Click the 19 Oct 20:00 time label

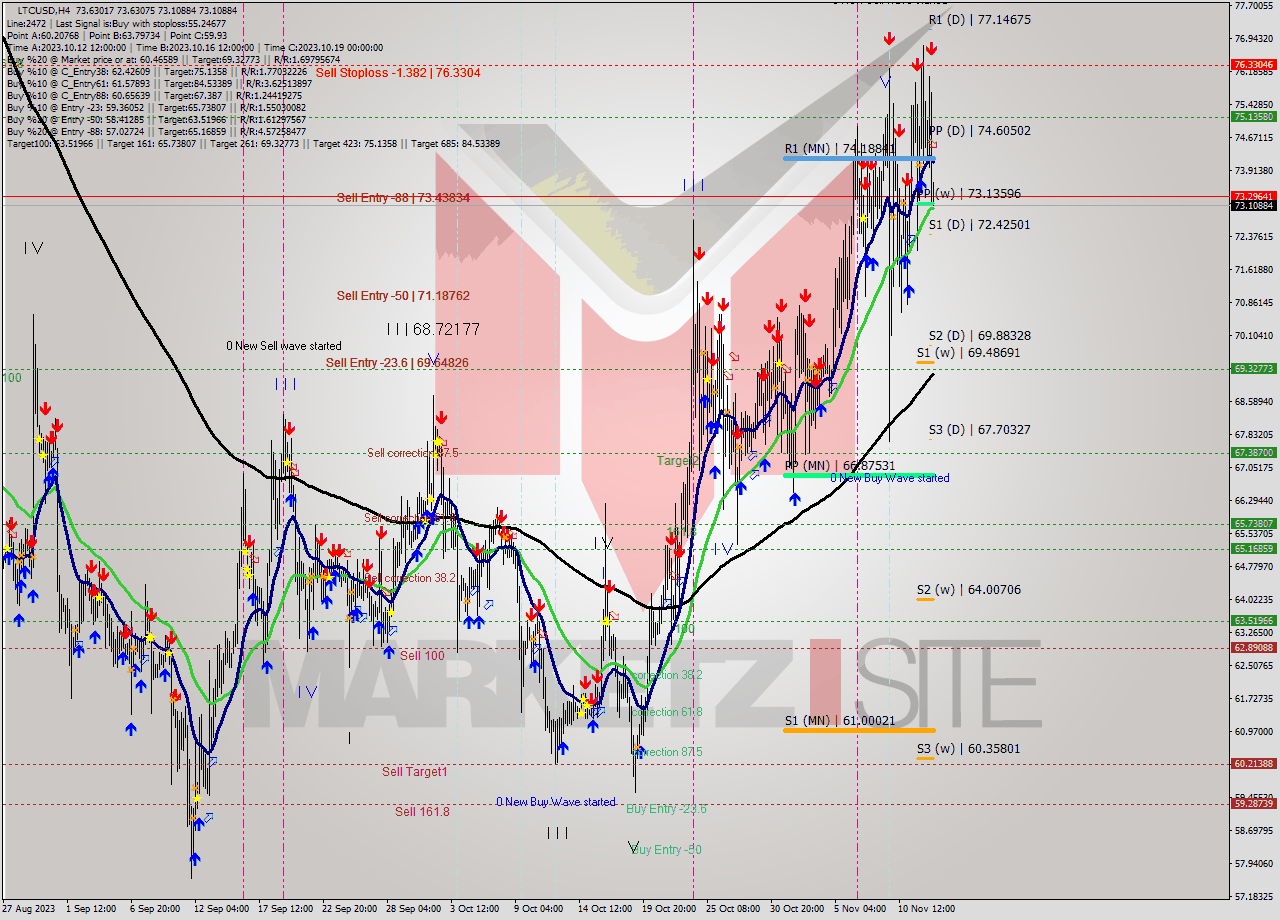click(x=669, y=909)
